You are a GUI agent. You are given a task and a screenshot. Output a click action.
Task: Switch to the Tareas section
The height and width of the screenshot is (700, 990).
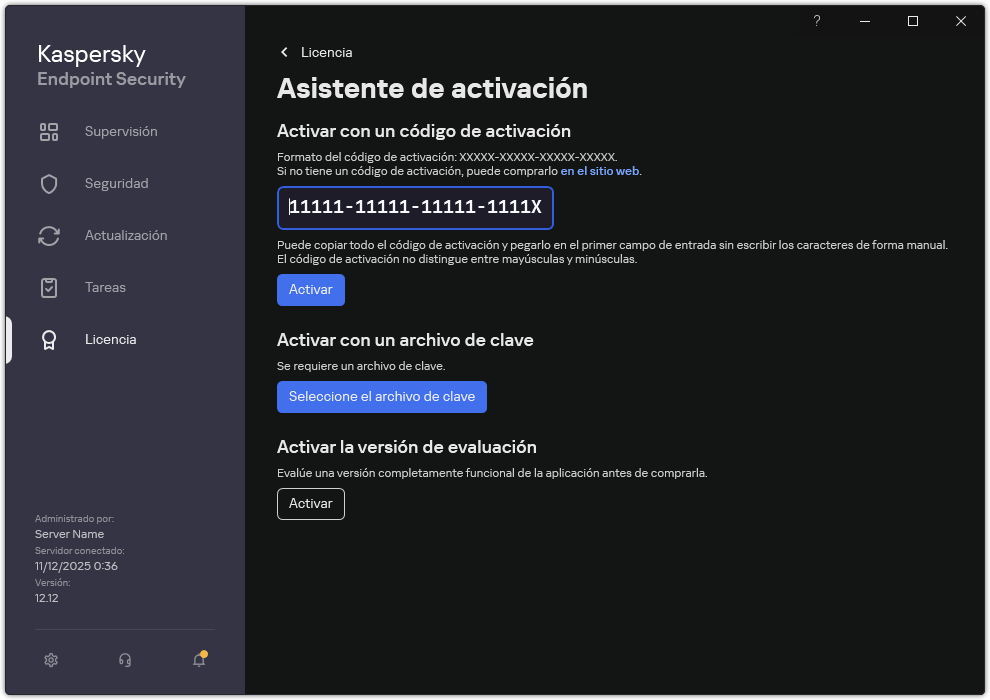(105, 287)
